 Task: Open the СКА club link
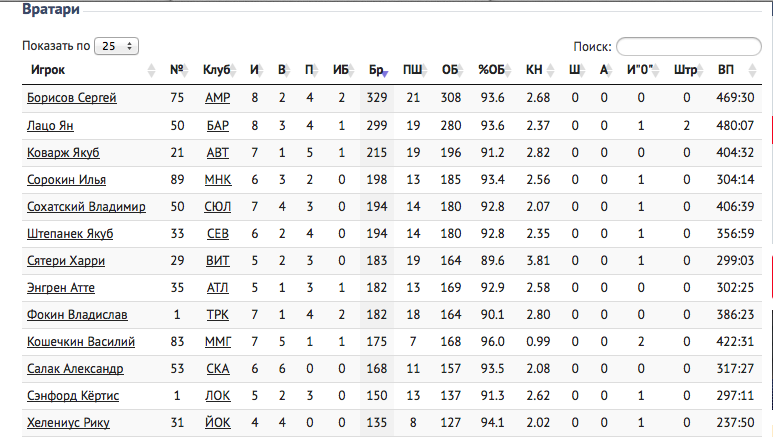217,369
